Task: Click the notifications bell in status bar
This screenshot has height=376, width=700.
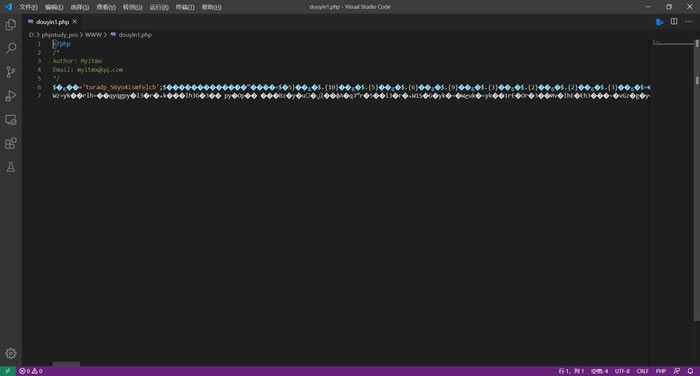Action: click(x=690, y=371)
